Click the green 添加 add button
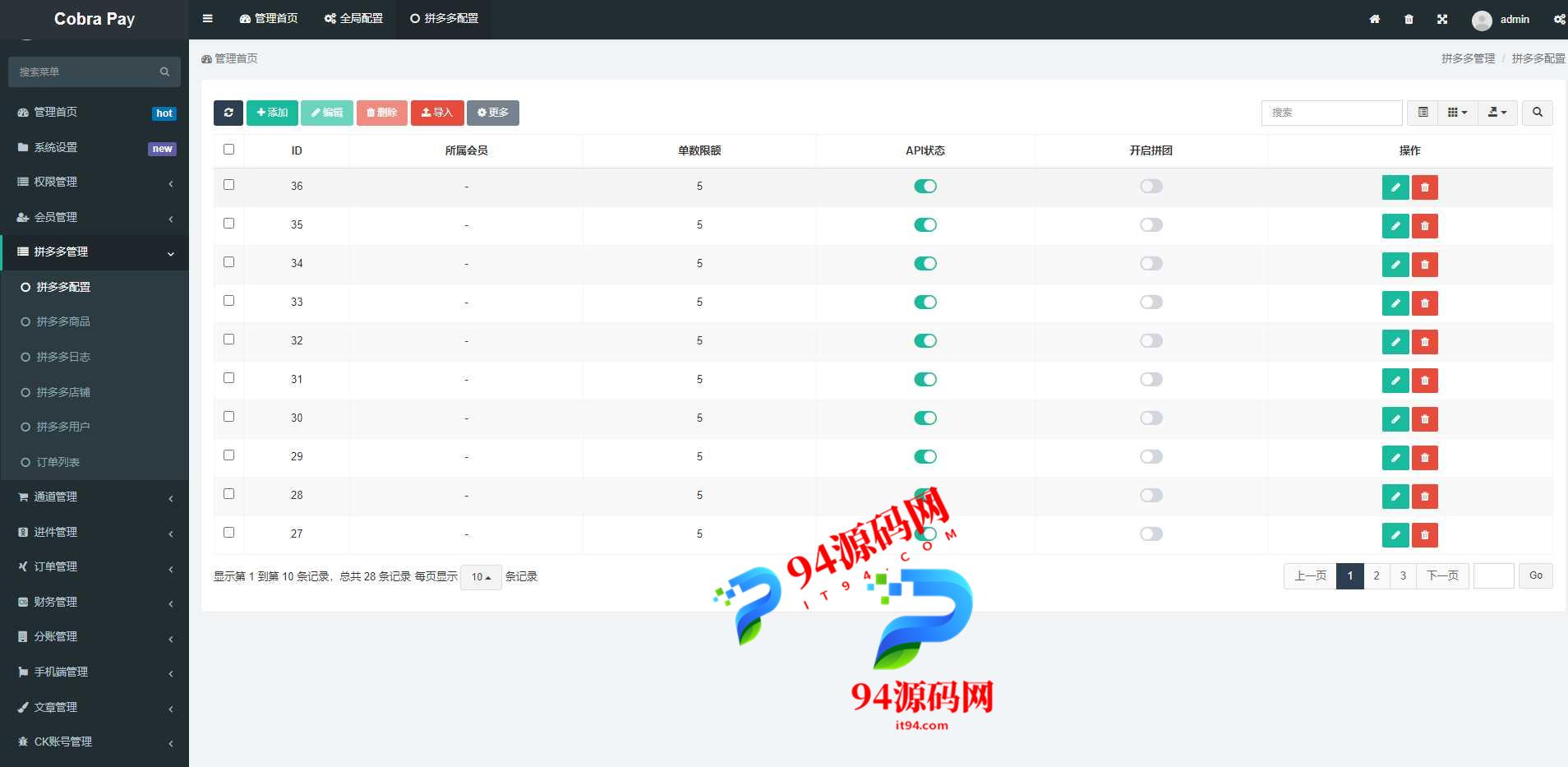Screen dimensions: 1568x767 pyautogui.click(x=272, y=113)
